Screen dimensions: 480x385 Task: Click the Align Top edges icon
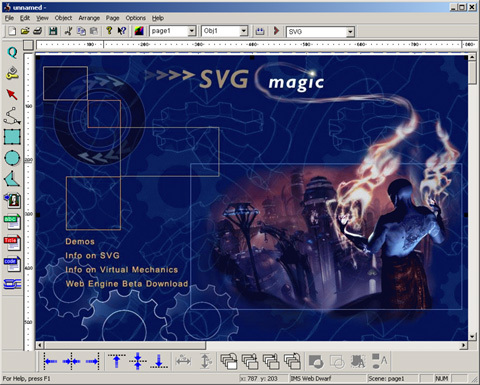point(116,361)
